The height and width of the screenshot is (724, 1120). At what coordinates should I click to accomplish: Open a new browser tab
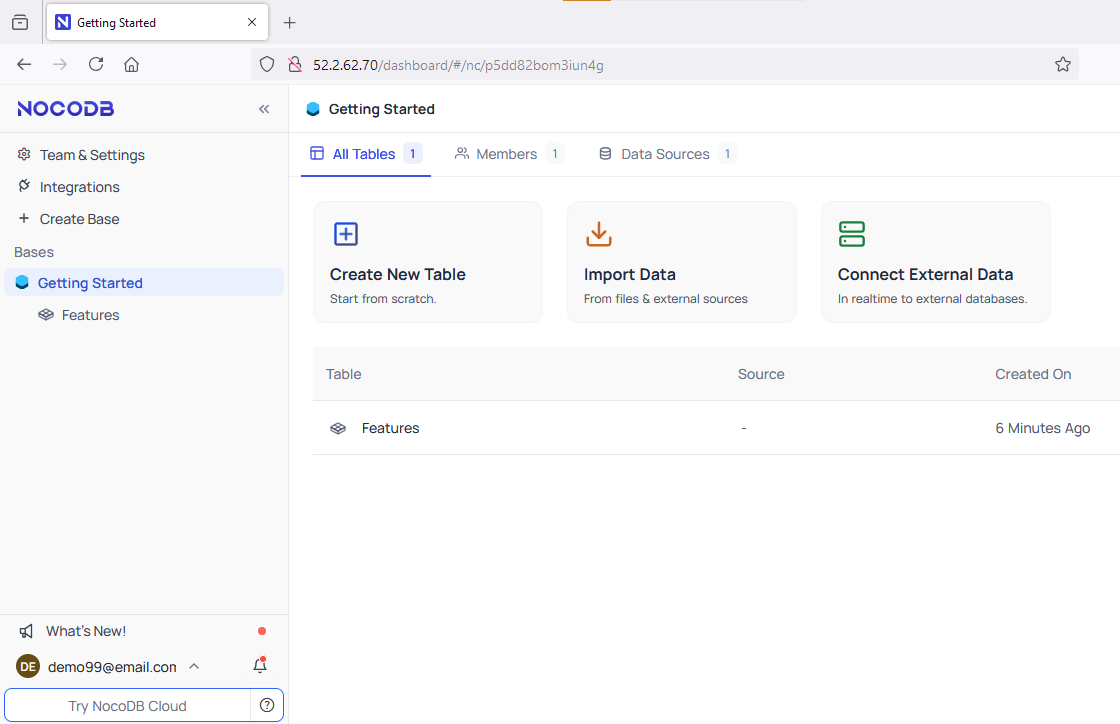pos(289,23)
